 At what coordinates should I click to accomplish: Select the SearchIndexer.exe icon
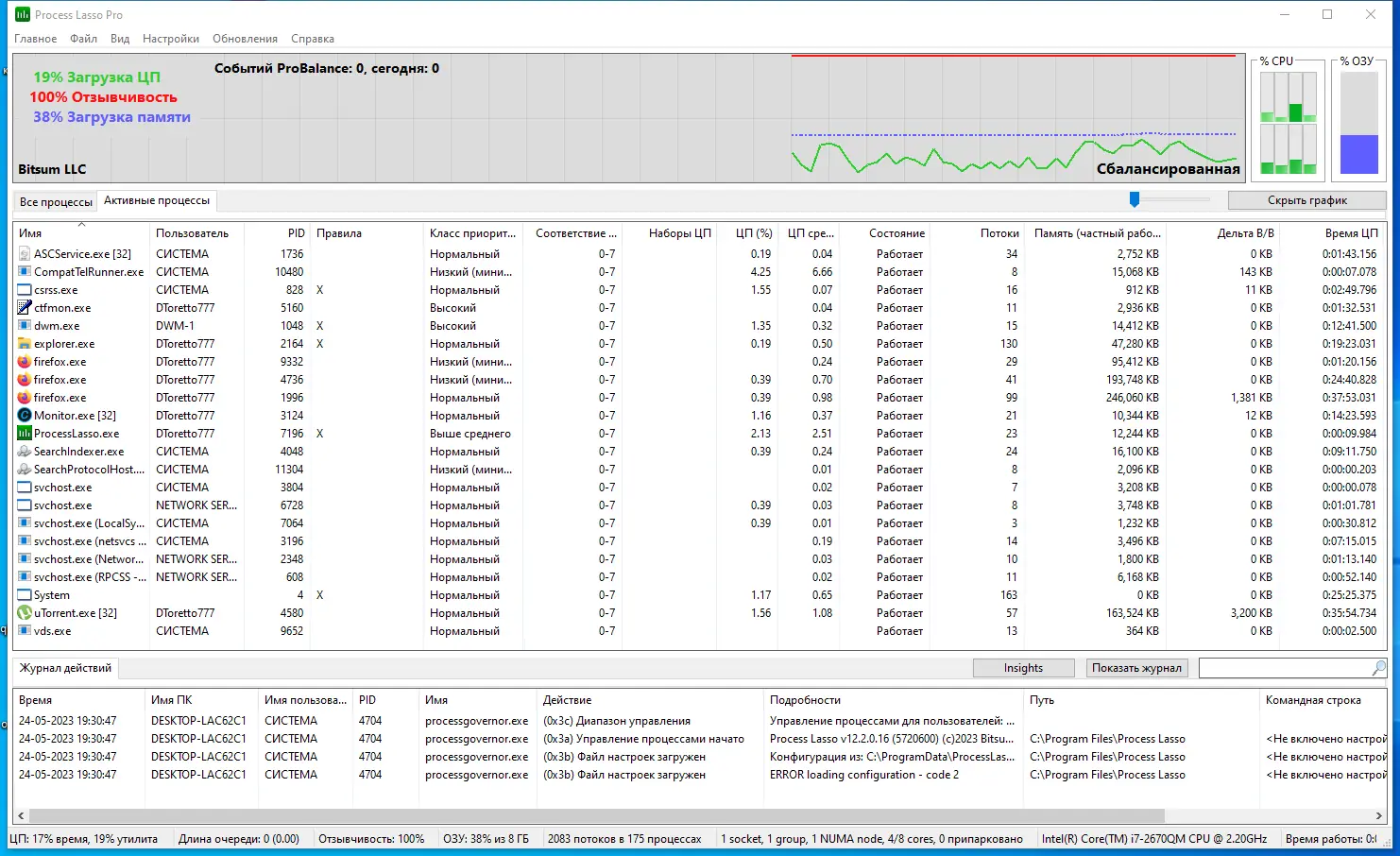(25, 452)
